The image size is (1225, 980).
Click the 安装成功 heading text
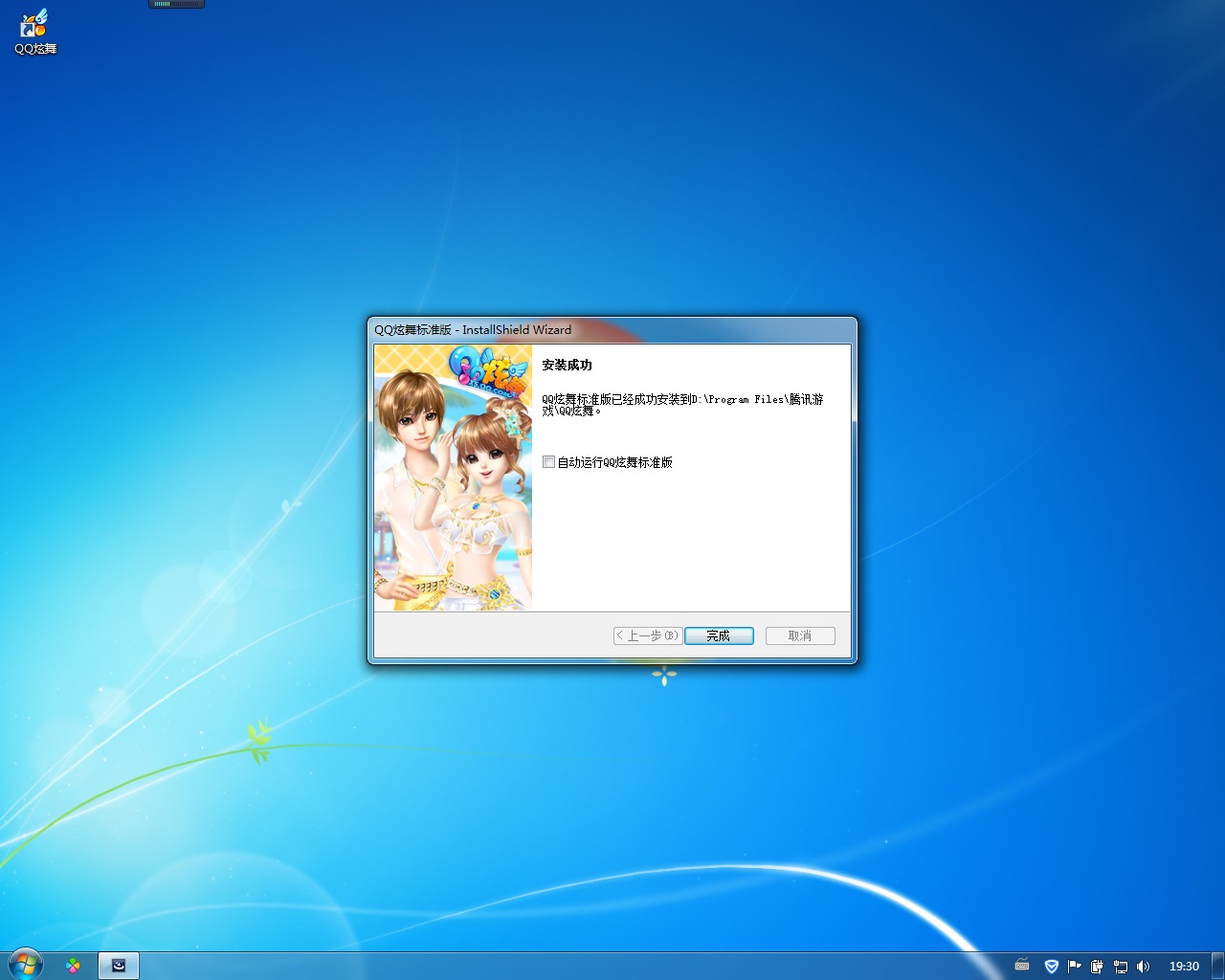pos(567,365)
